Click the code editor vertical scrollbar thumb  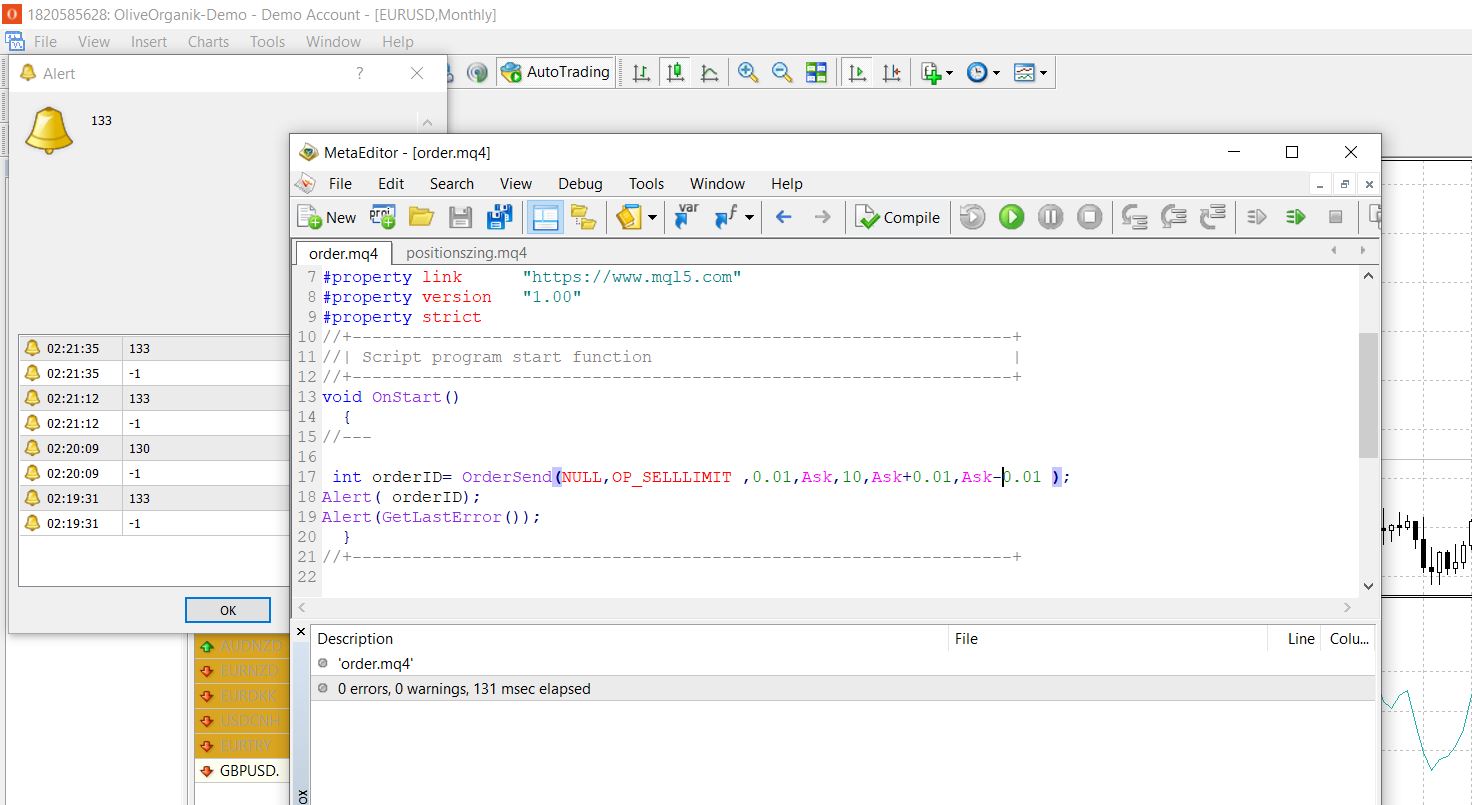(1368, 395)
